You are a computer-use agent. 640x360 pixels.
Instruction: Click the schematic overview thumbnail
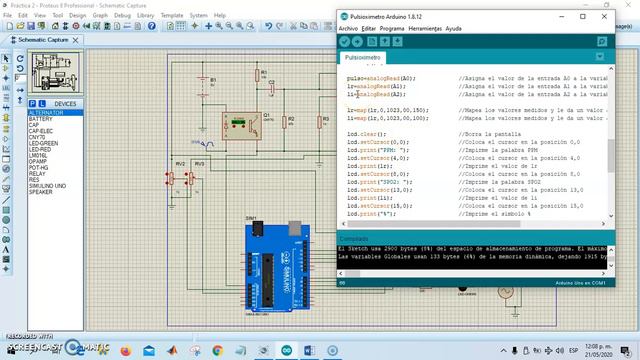[56, 73]
